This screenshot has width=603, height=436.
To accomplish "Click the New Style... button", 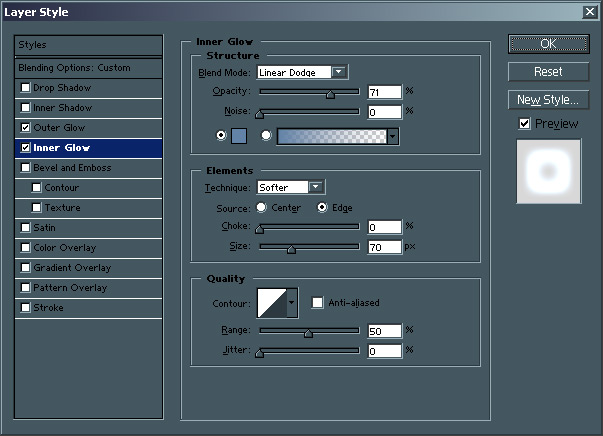I will pos(547,100).
